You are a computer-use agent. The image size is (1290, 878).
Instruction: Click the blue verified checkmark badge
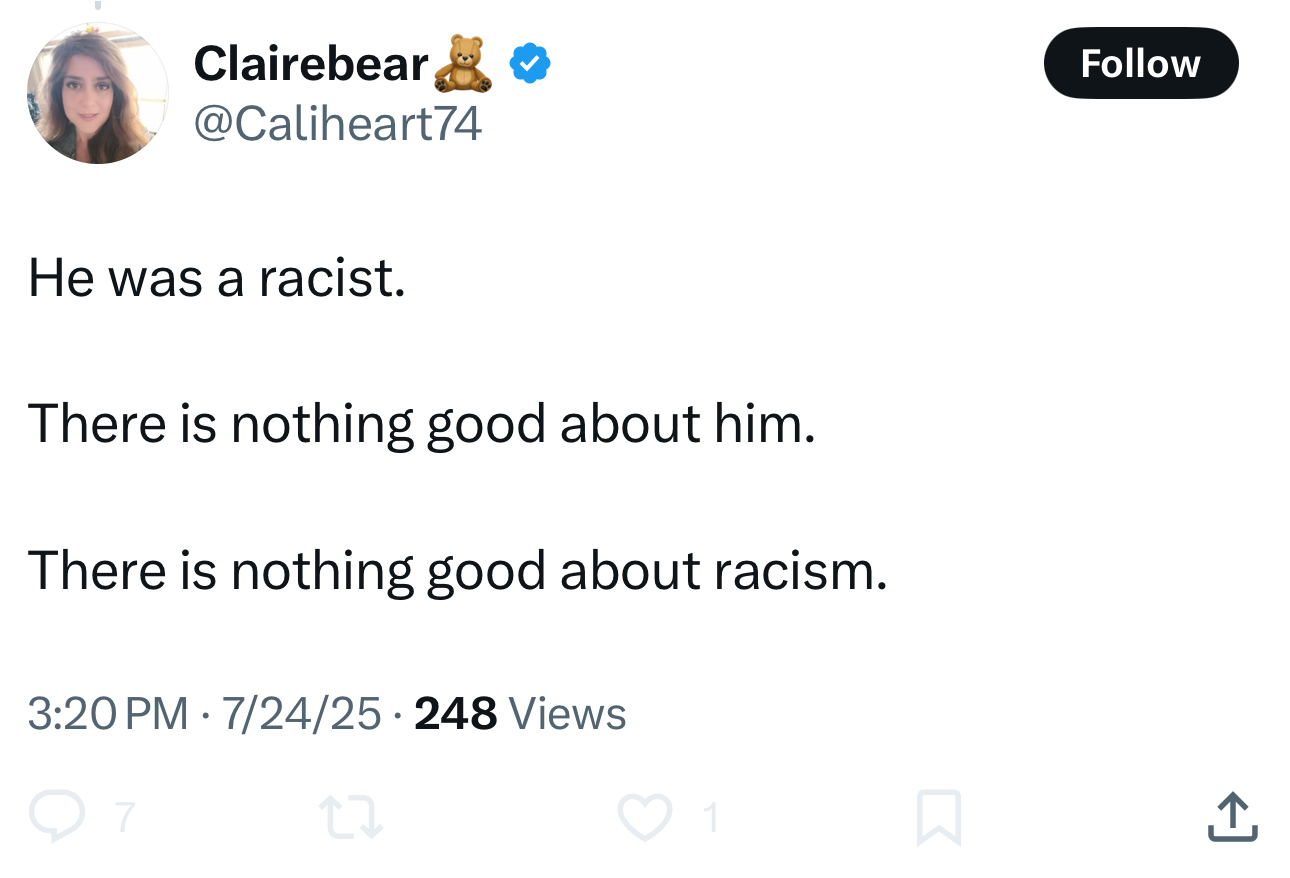[x=529, y=65]
